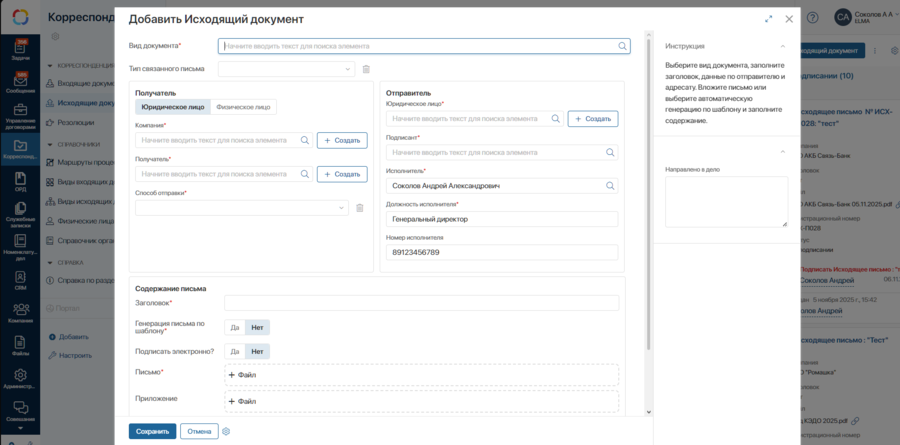Click the search icon in Вид документа field
The image size is (900, 445).
point(622,46)
